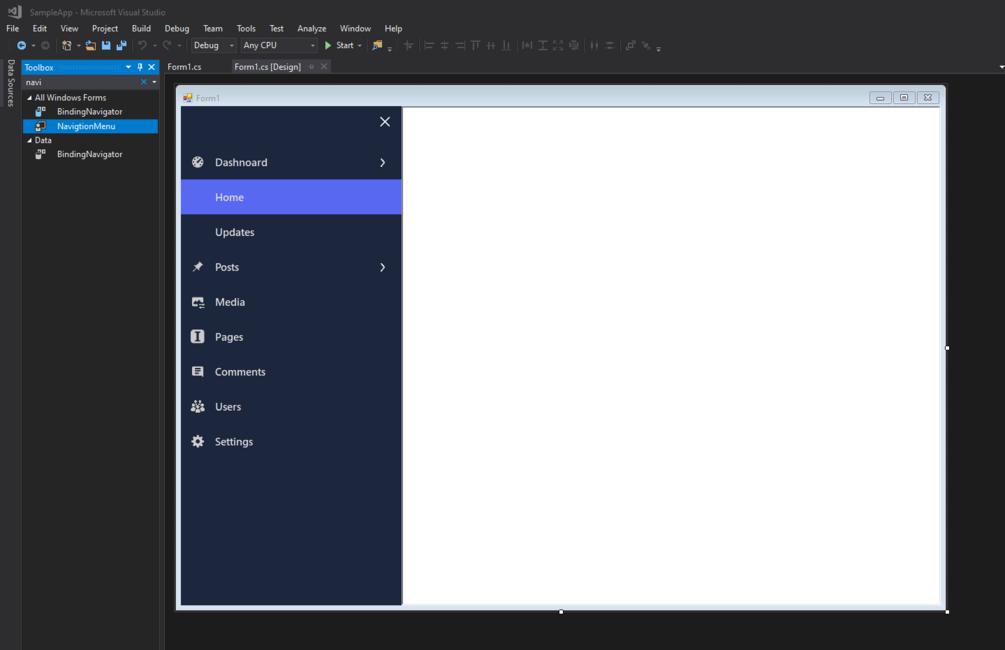Click the Comments icon in navigation menu
This screenshot has height=650, width=1005.
[x=197, y=372]
